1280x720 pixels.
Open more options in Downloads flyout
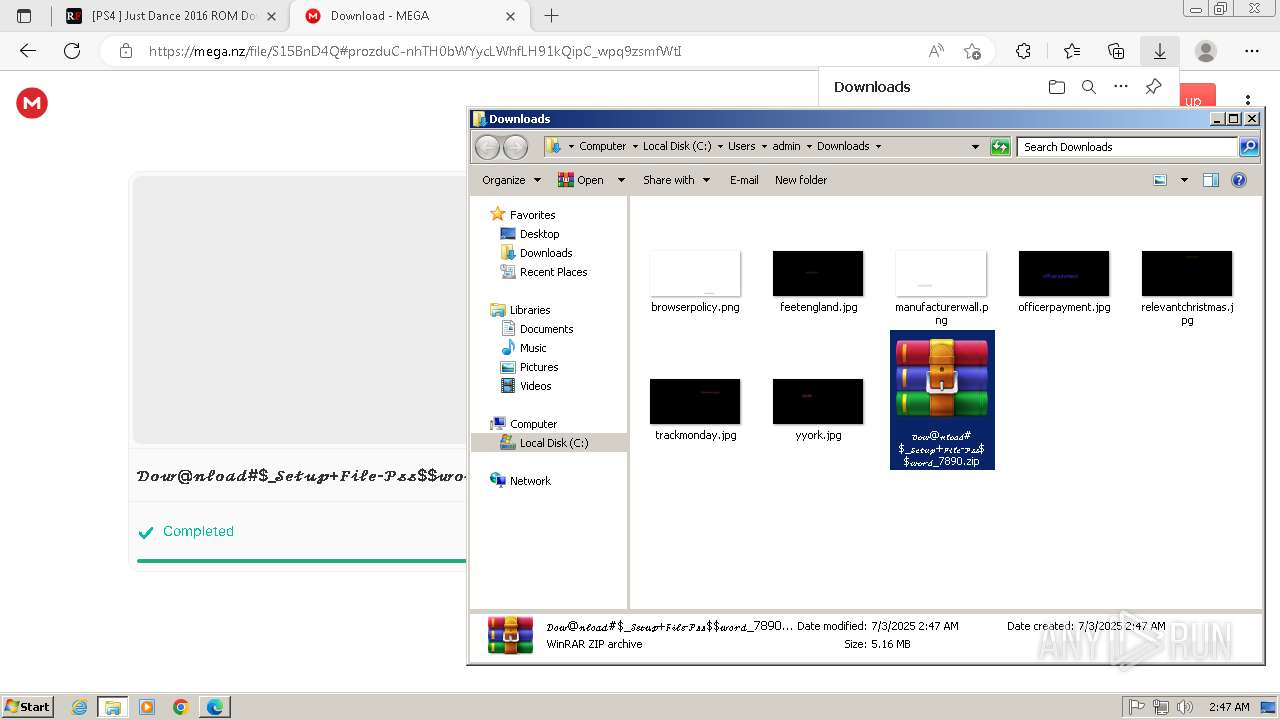click(x=1121, y=87)
